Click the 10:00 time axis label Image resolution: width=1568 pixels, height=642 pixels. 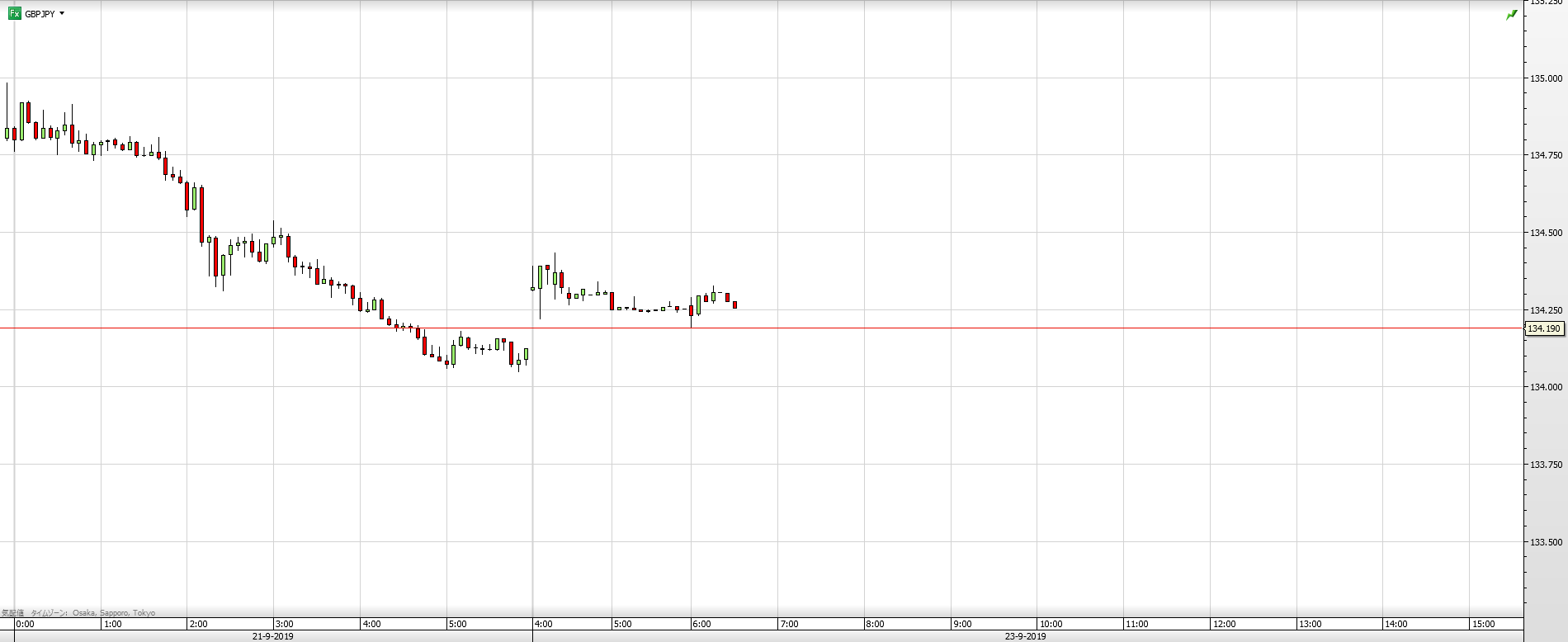[x=1051, y=624]
